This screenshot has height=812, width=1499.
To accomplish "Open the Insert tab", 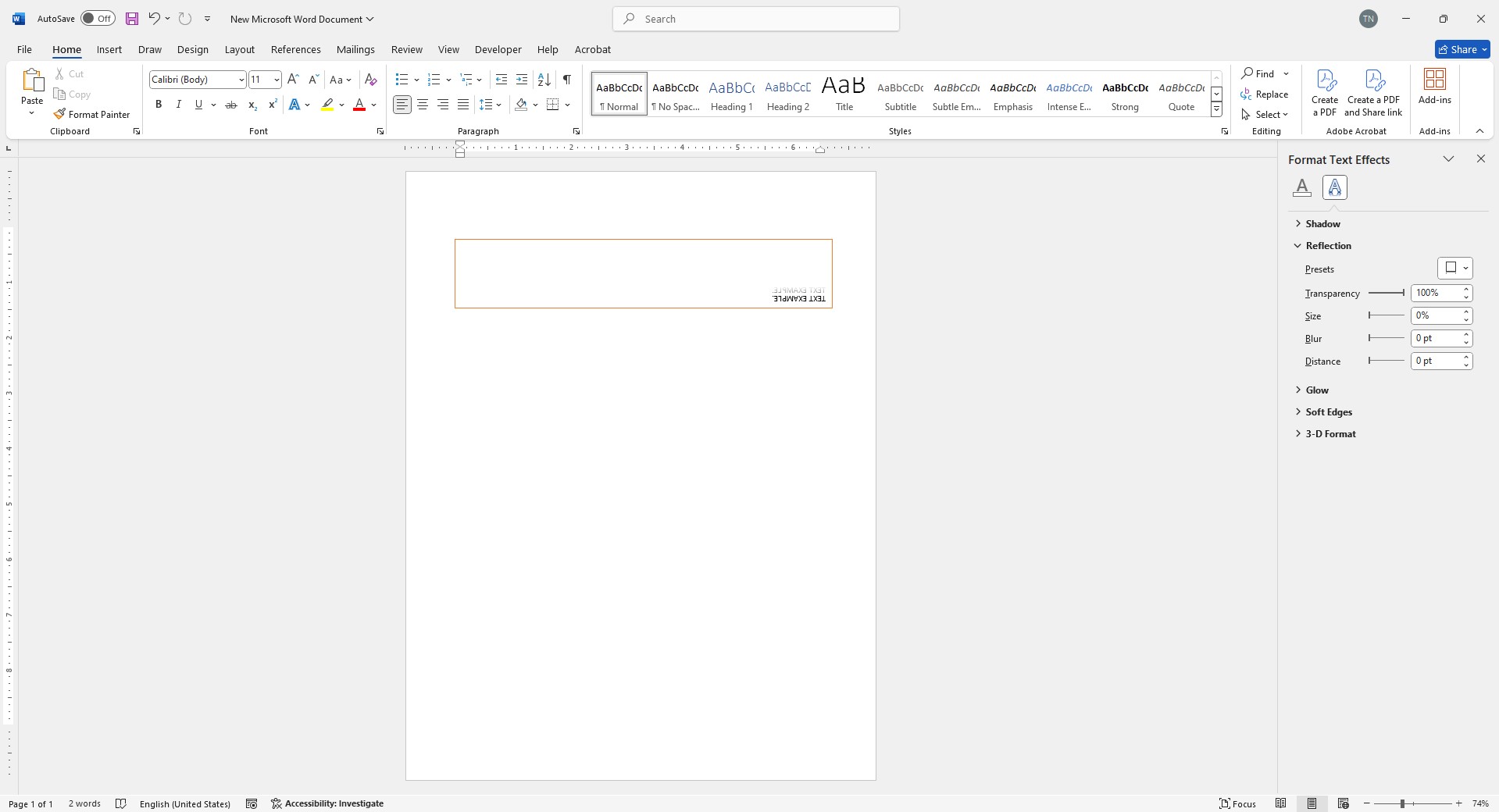I will 109,49.
